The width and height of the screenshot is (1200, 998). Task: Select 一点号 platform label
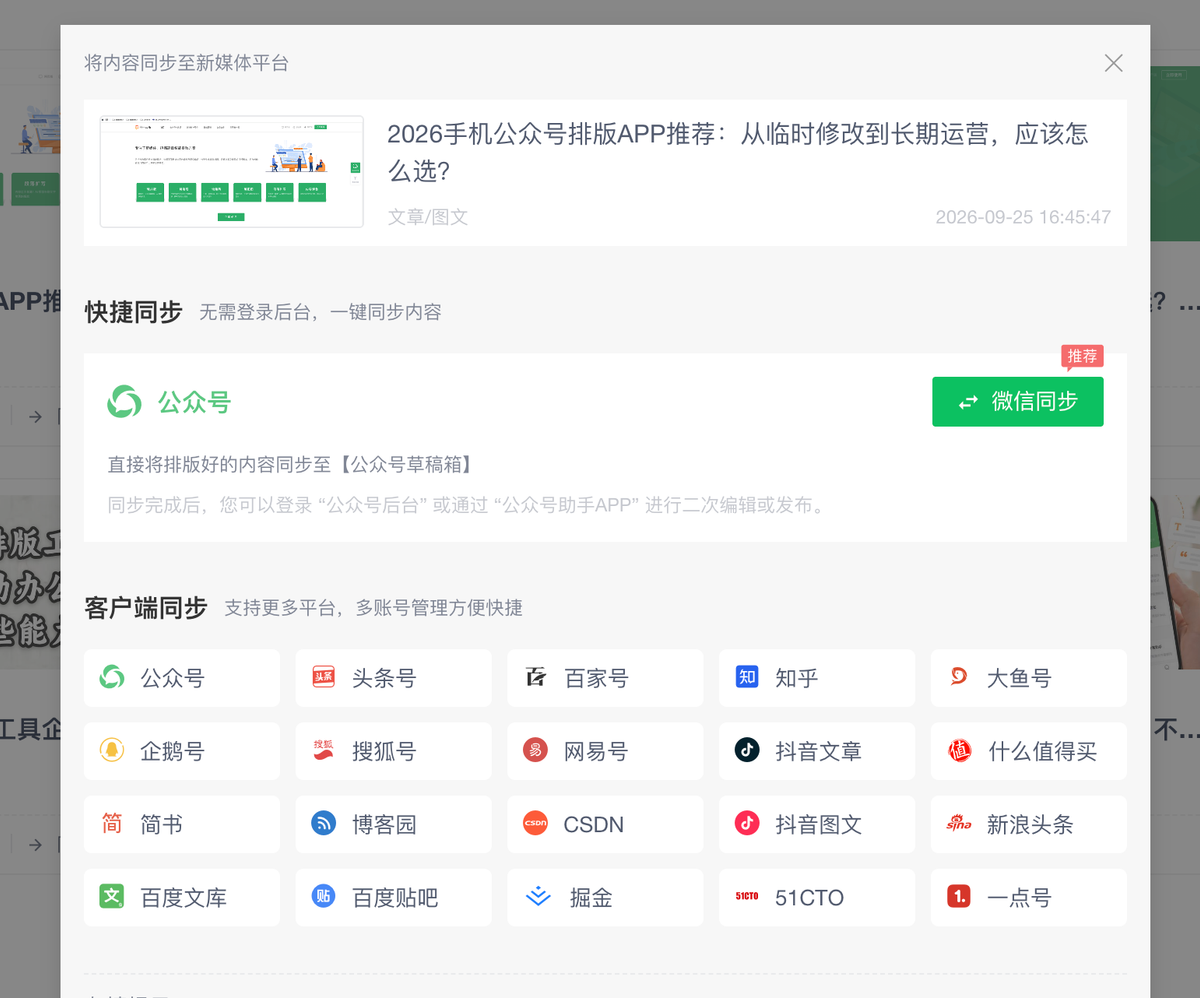(x=1020, y=897)
